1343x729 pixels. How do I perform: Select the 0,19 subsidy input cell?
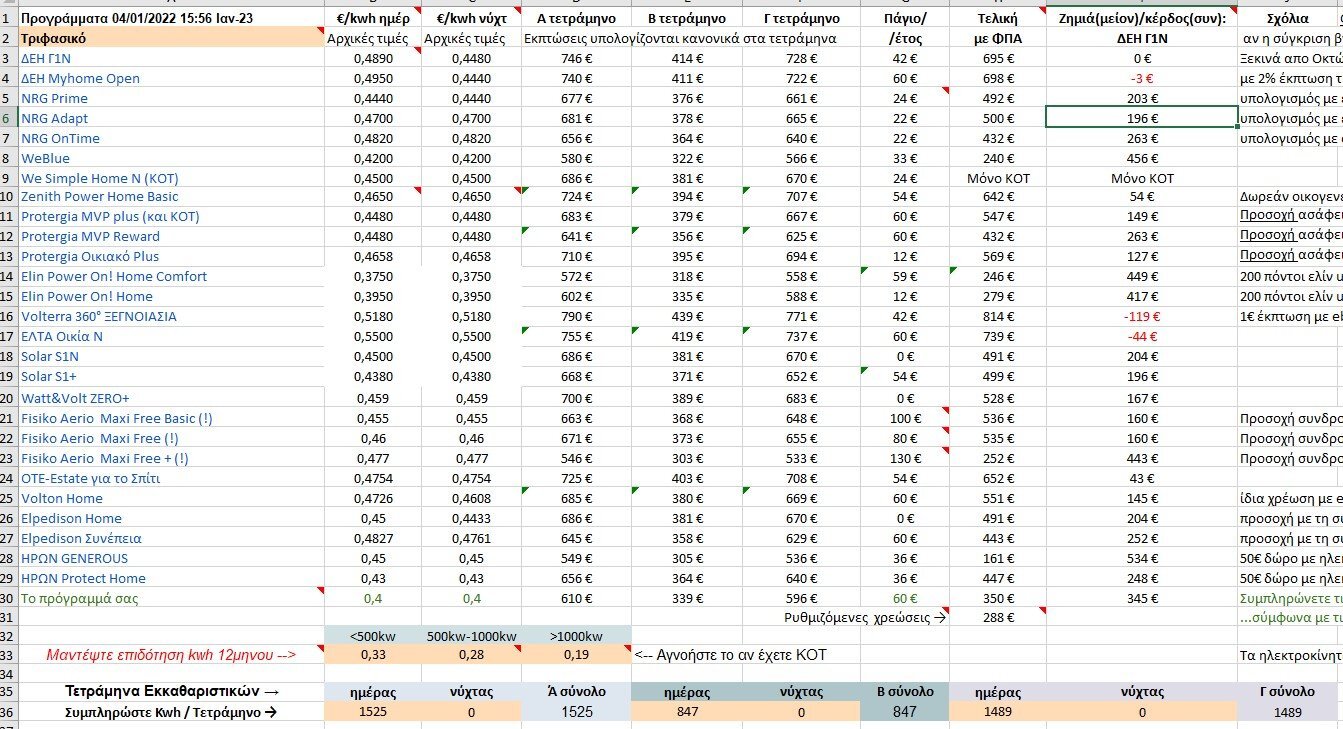click(577, 655)
